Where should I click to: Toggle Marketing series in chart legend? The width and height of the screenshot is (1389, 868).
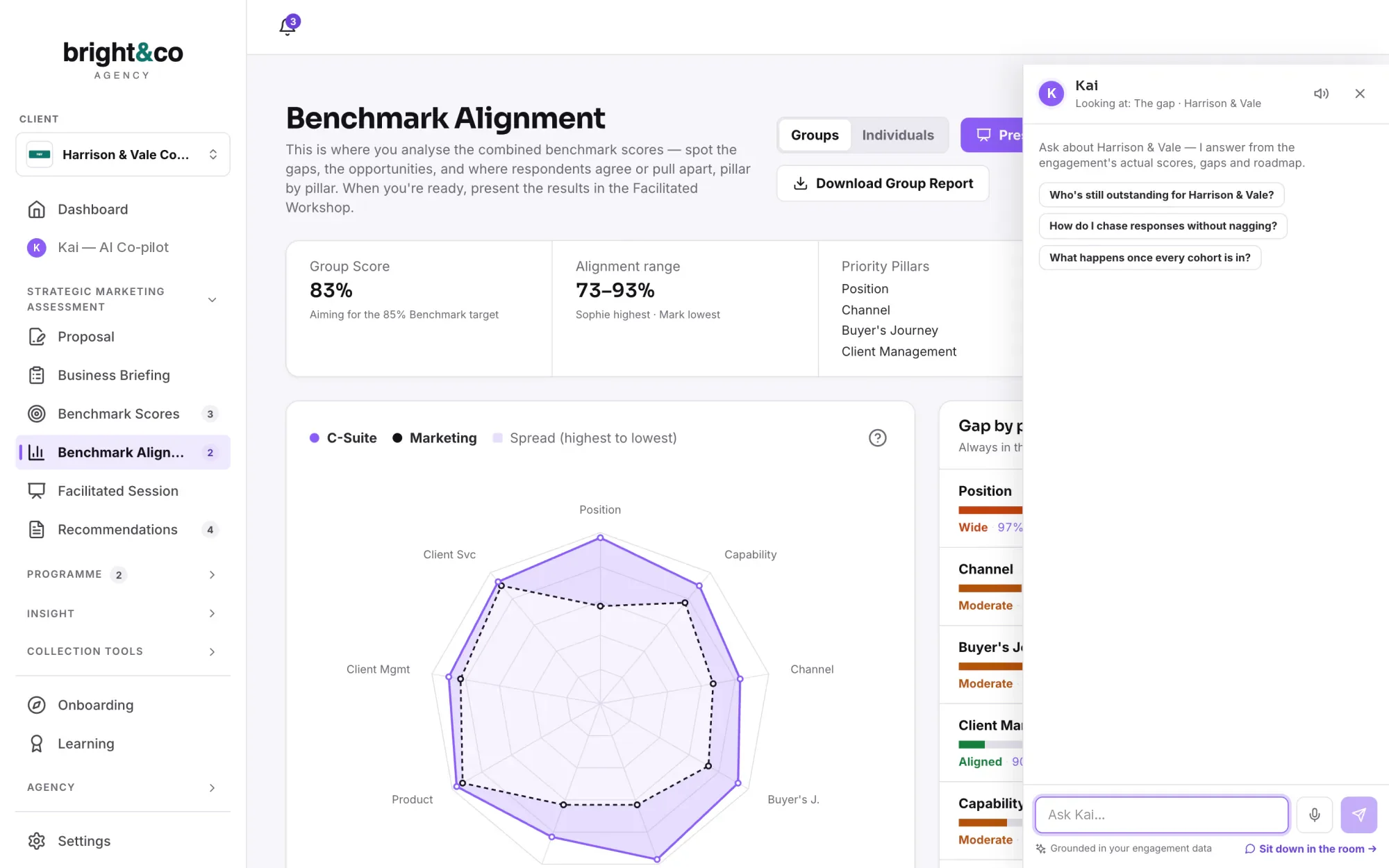435,438
